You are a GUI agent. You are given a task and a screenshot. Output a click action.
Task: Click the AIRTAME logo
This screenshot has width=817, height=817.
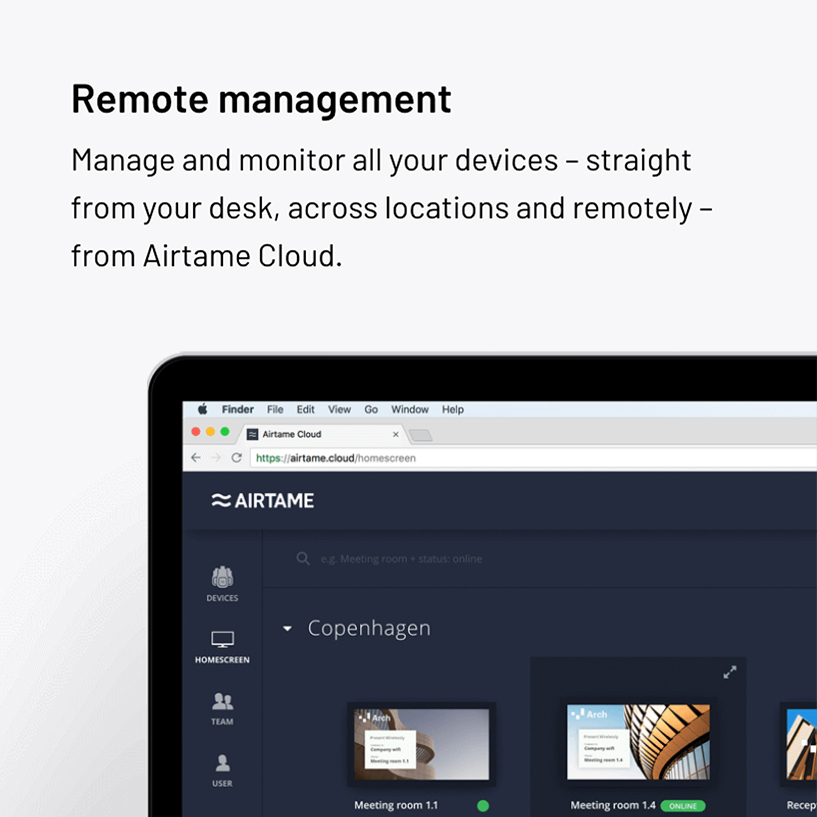[x=263, y=501]
